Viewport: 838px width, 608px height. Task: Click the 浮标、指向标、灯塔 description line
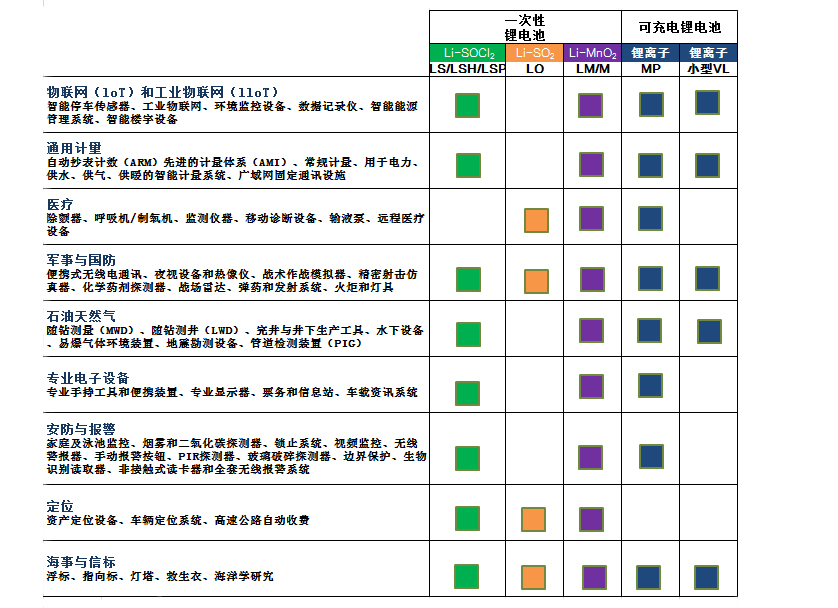click(160, 576)
